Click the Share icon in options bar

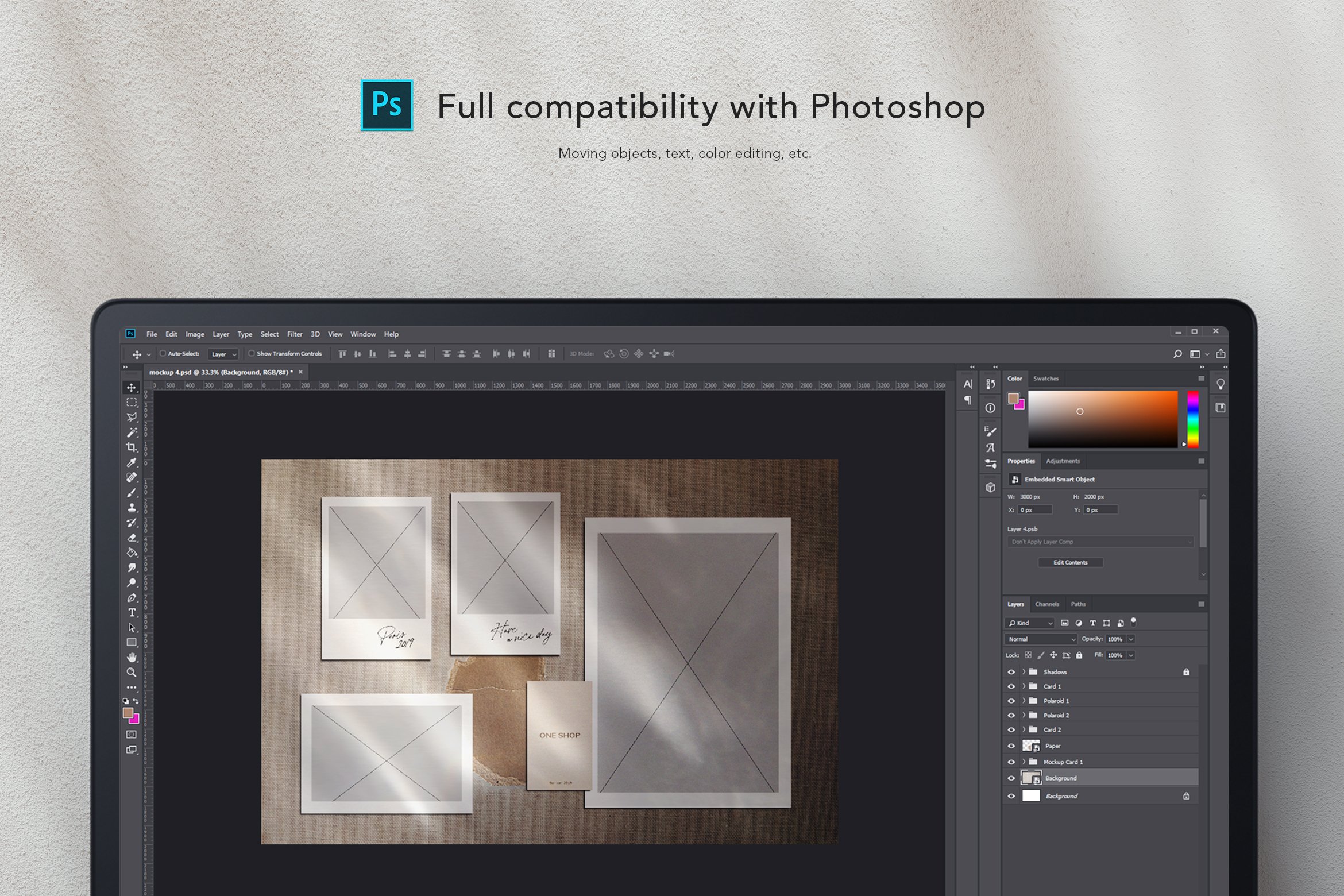click(1221, 354)
